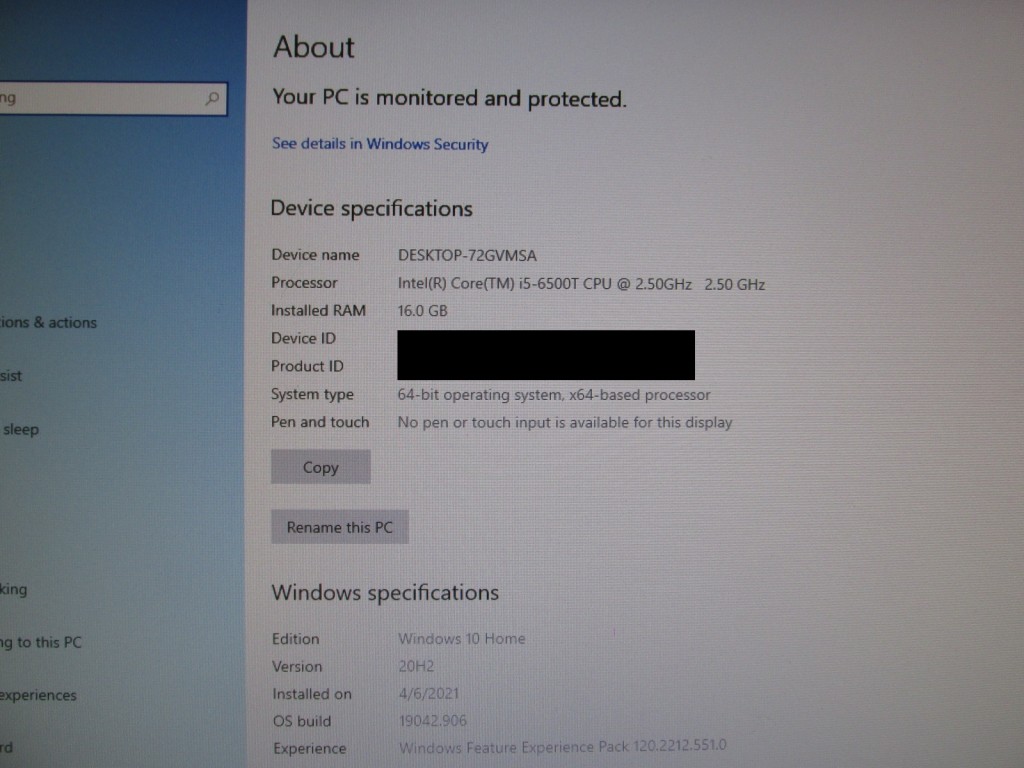This screenshot has height=768, width=1024.
Task: Click the About page heading
Action: pyautogui.click(x=314, y=47)
